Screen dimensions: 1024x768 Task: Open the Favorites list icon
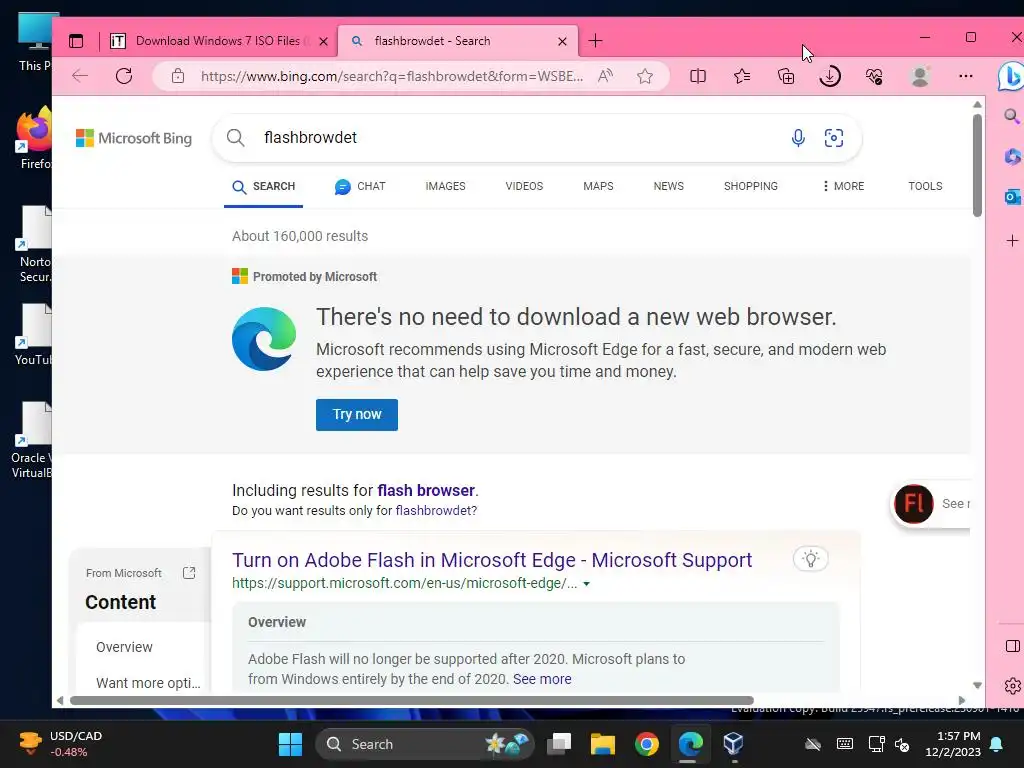742,76
